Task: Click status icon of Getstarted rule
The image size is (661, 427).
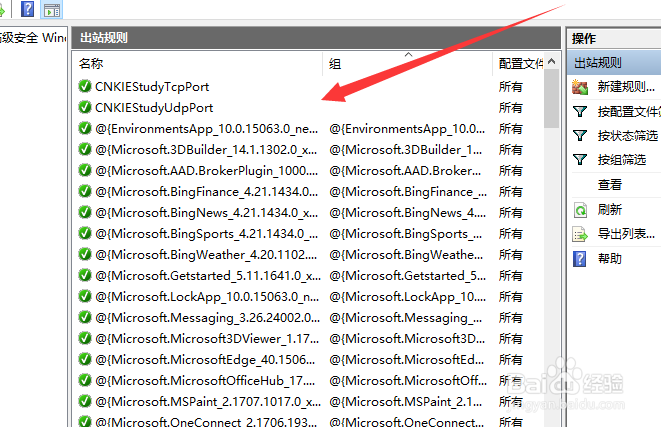Action: pos(85,276)
